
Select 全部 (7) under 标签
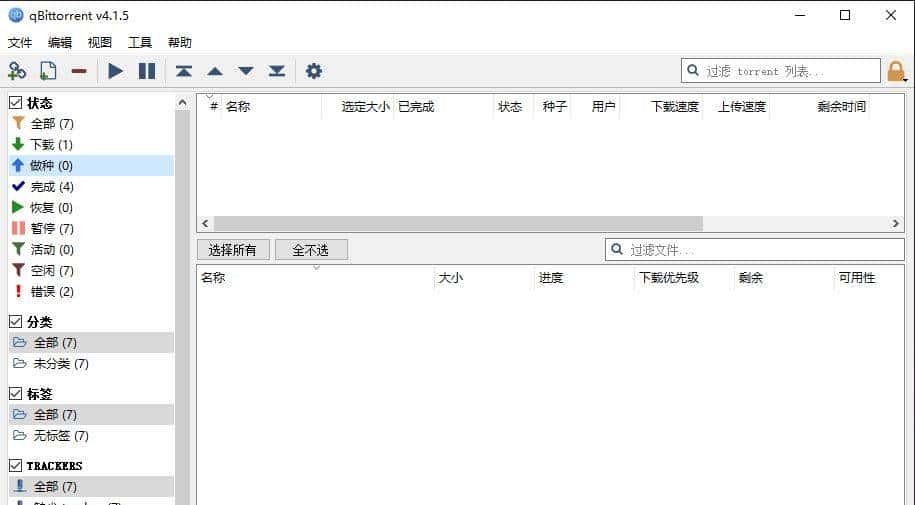tap(92, 415)
